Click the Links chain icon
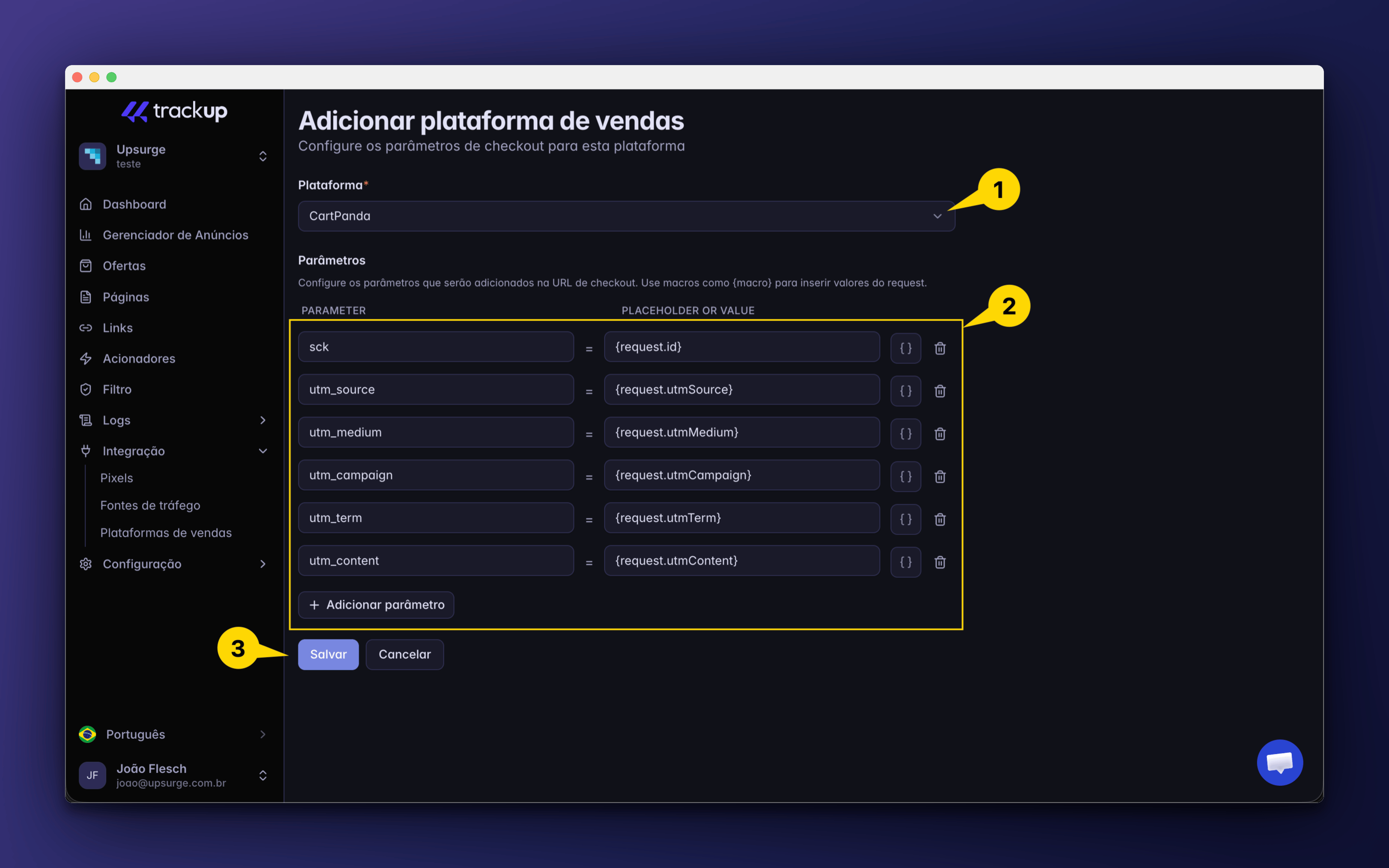 tap(86, 328)
